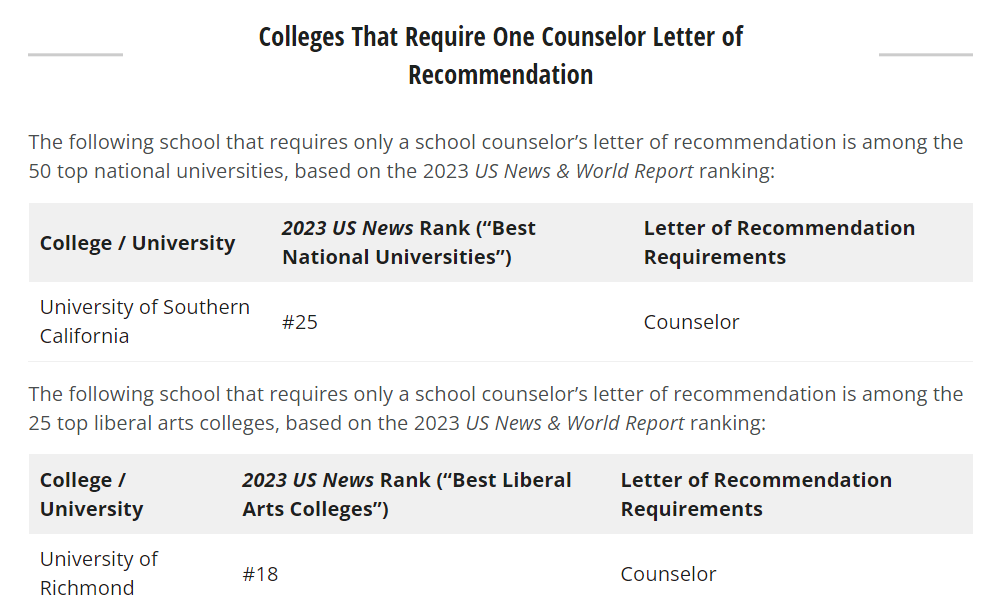Click the paragraph mentioning 50 top national universities

coord(495,156)
